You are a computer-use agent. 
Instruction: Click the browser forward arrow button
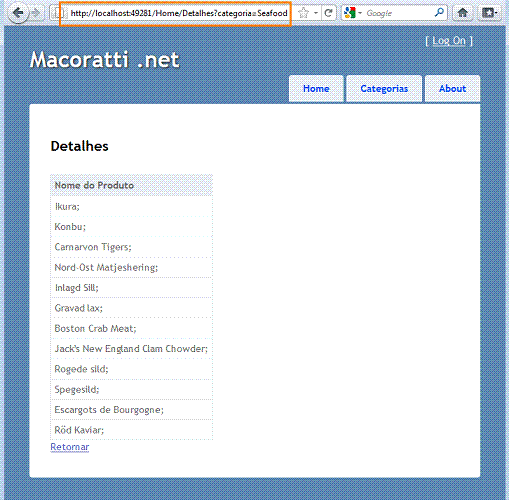(36, 13)
